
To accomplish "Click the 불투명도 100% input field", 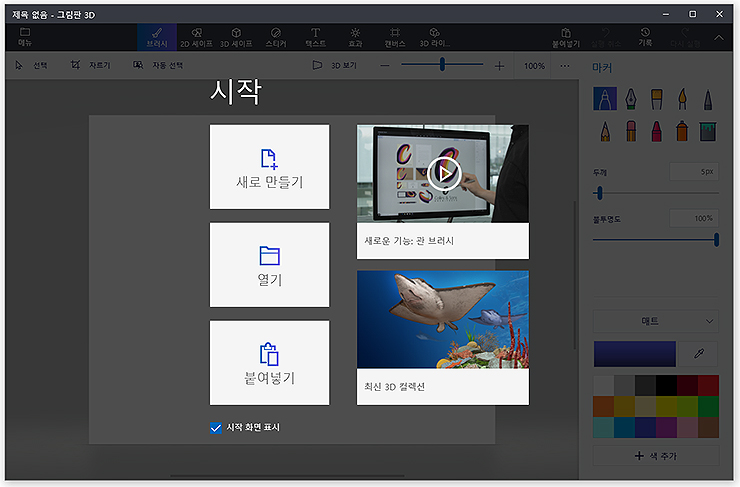I will 694,218.
